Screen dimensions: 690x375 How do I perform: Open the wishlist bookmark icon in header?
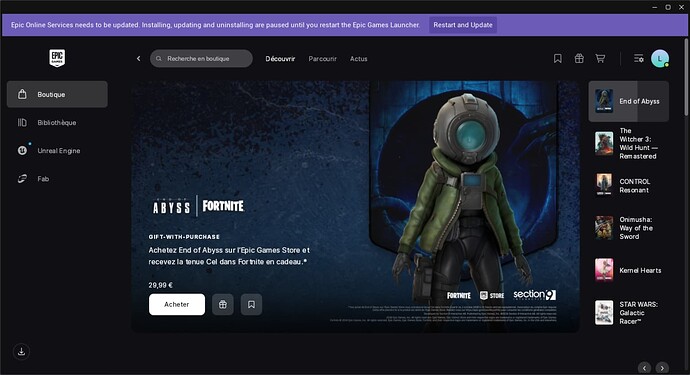point(558,59)
